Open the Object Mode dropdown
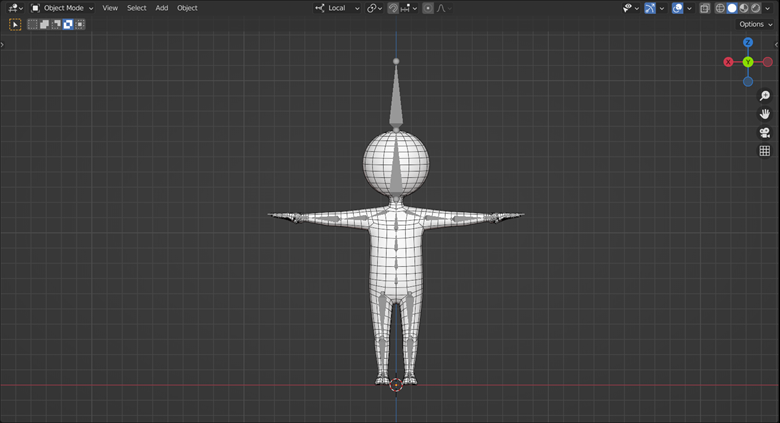The image size is (780, 423). click(62, 8)
